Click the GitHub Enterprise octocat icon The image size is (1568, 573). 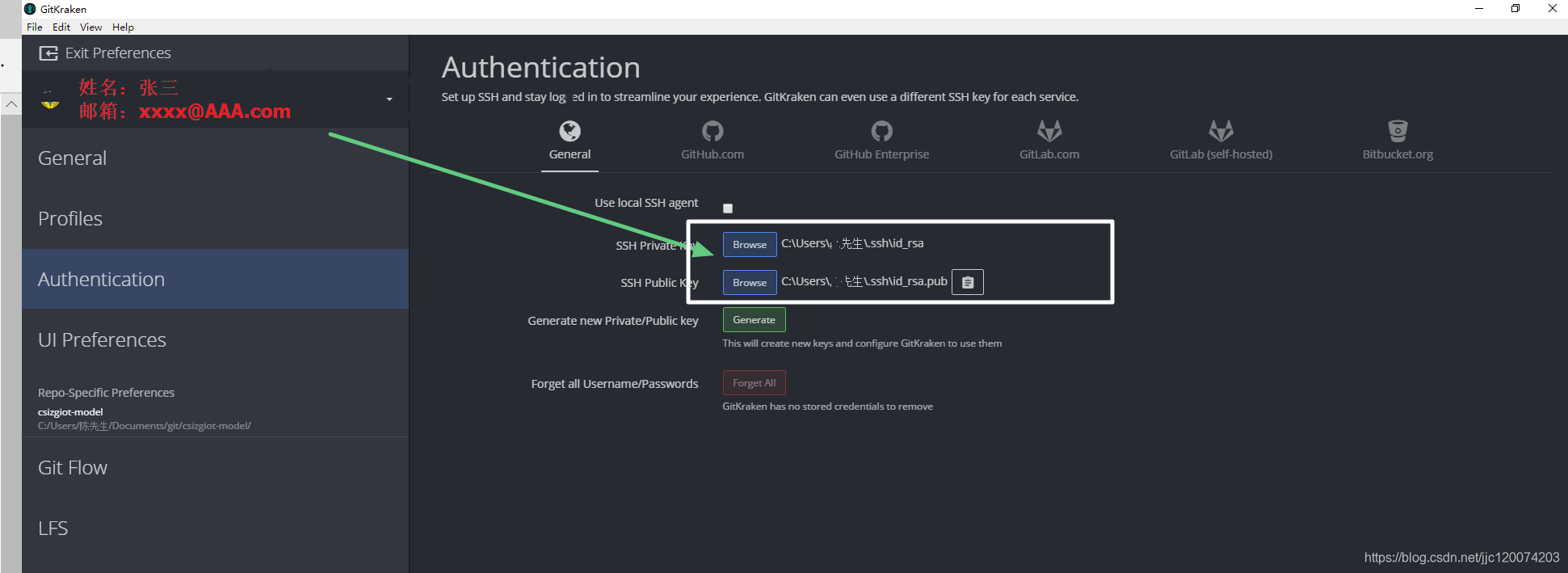(x=881, y=130)
